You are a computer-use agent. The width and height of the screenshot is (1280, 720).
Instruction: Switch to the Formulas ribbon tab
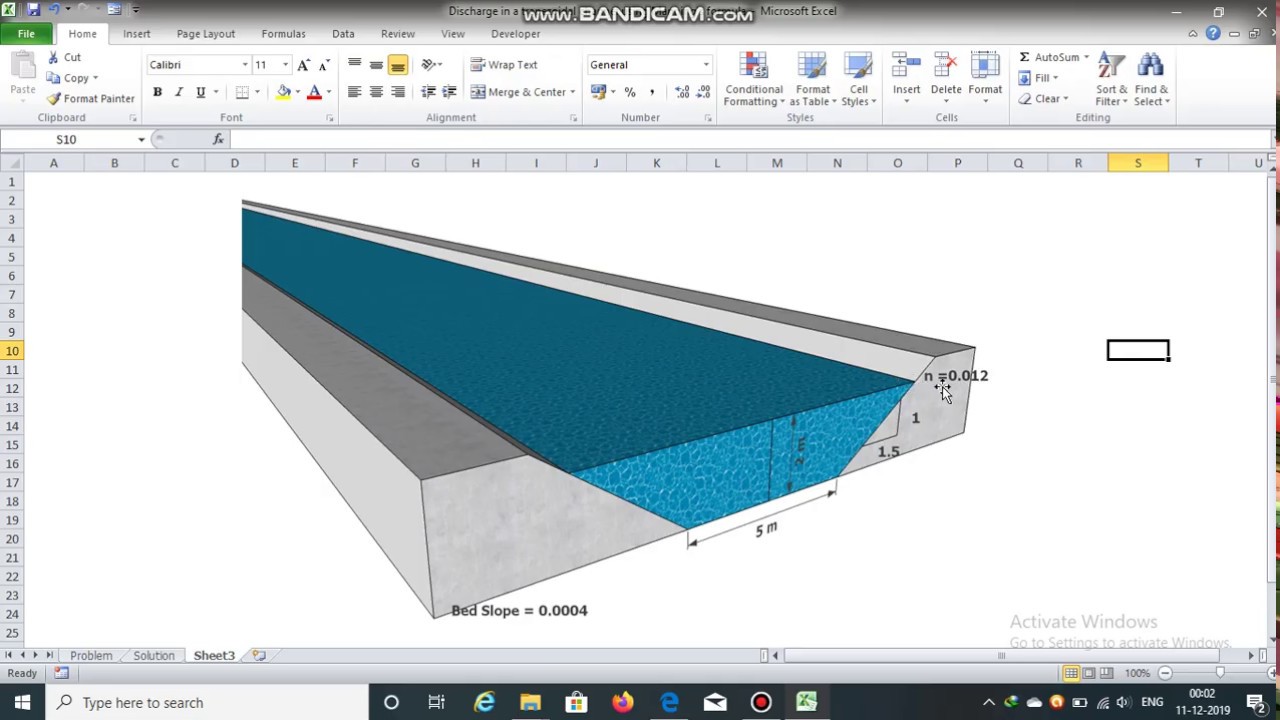tap(283, 34)
